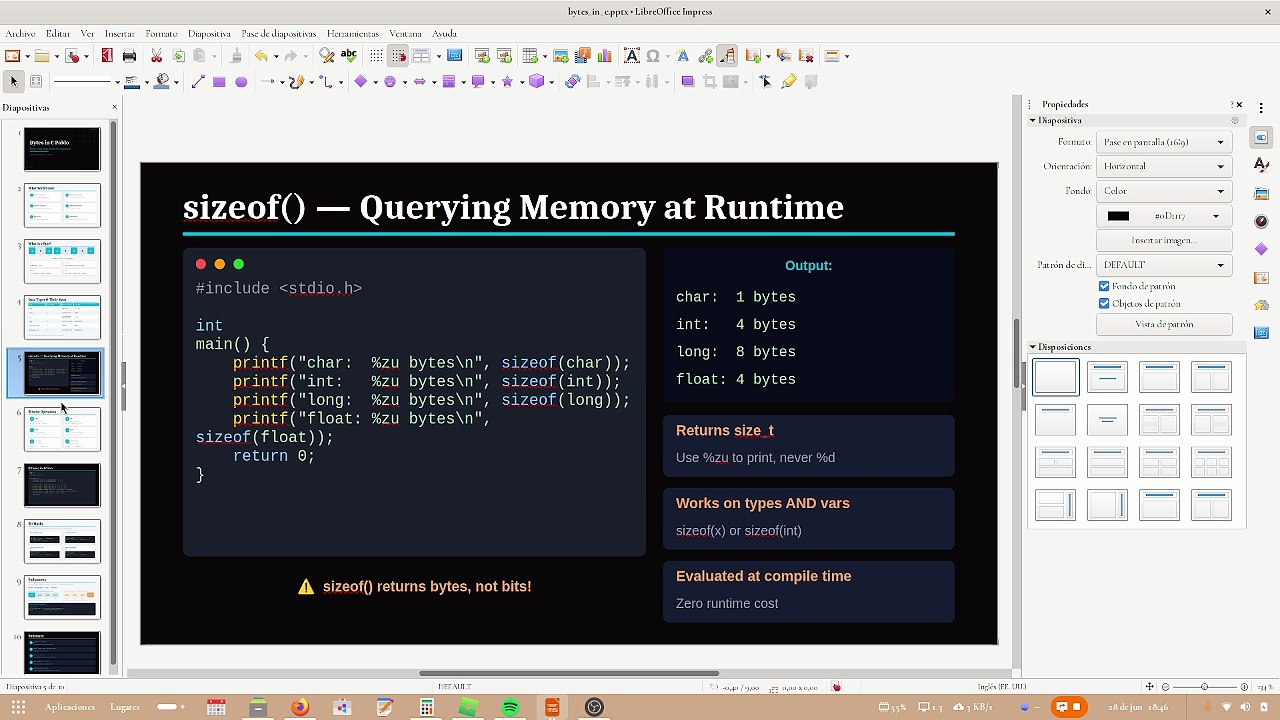
Task: Open the Master Slides sidebar deck
Action: (x=1261, y=332)
